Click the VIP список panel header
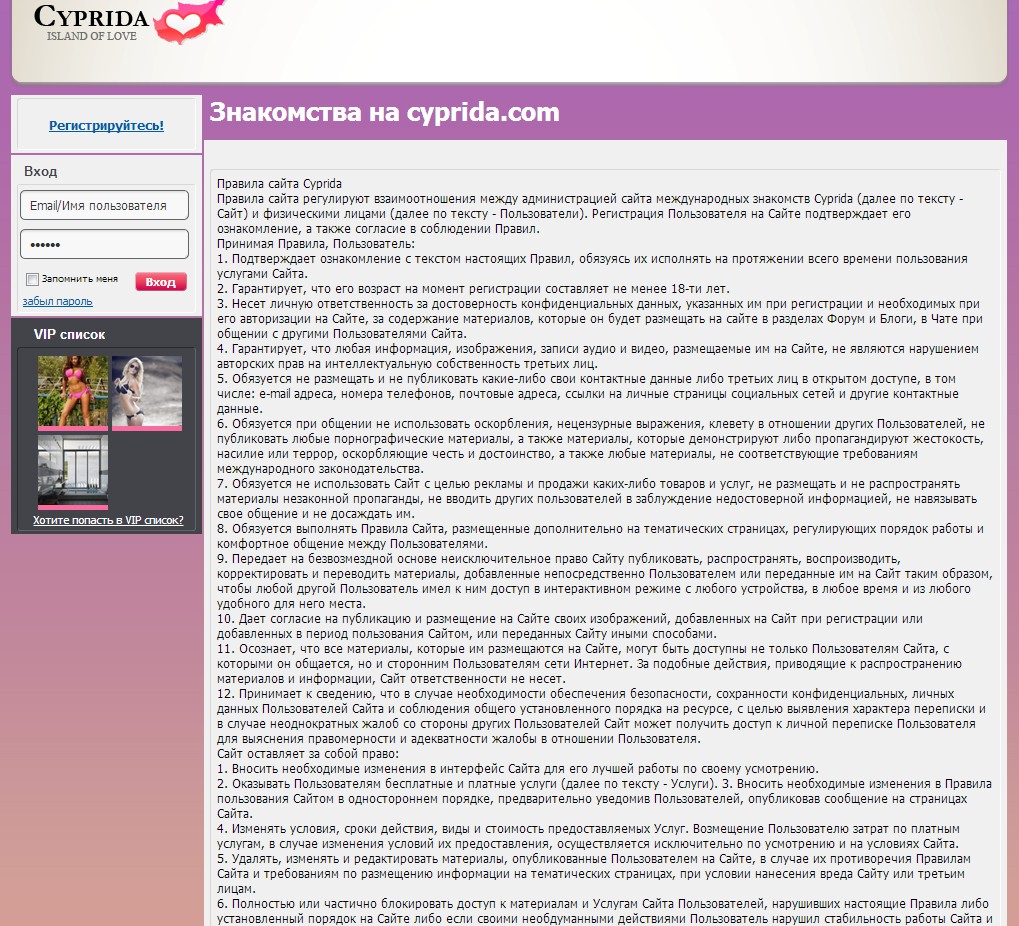This screenshot has height=926, width=1019. (x=70, y=334)
